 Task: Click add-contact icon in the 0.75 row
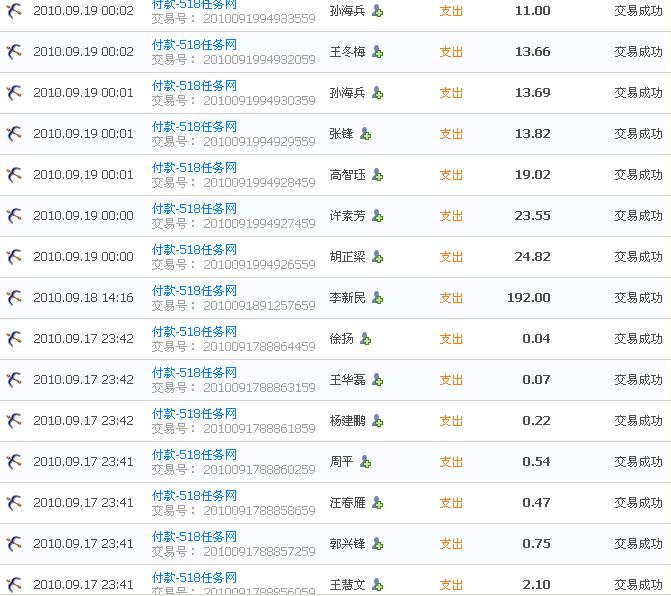pos(377,544)
